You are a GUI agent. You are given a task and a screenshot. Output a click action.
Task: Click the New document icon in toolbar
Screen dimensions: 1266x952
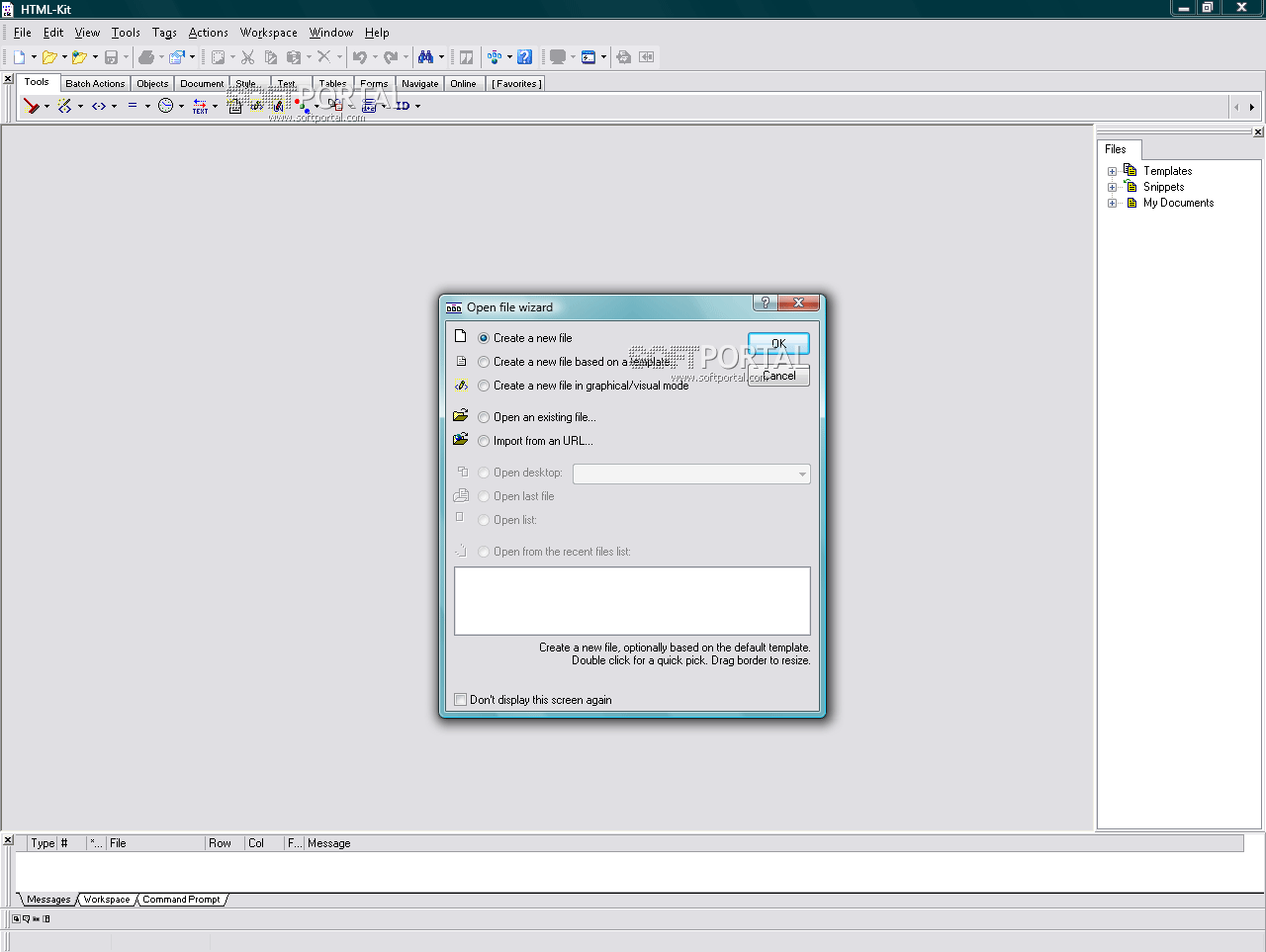point(19,57)
